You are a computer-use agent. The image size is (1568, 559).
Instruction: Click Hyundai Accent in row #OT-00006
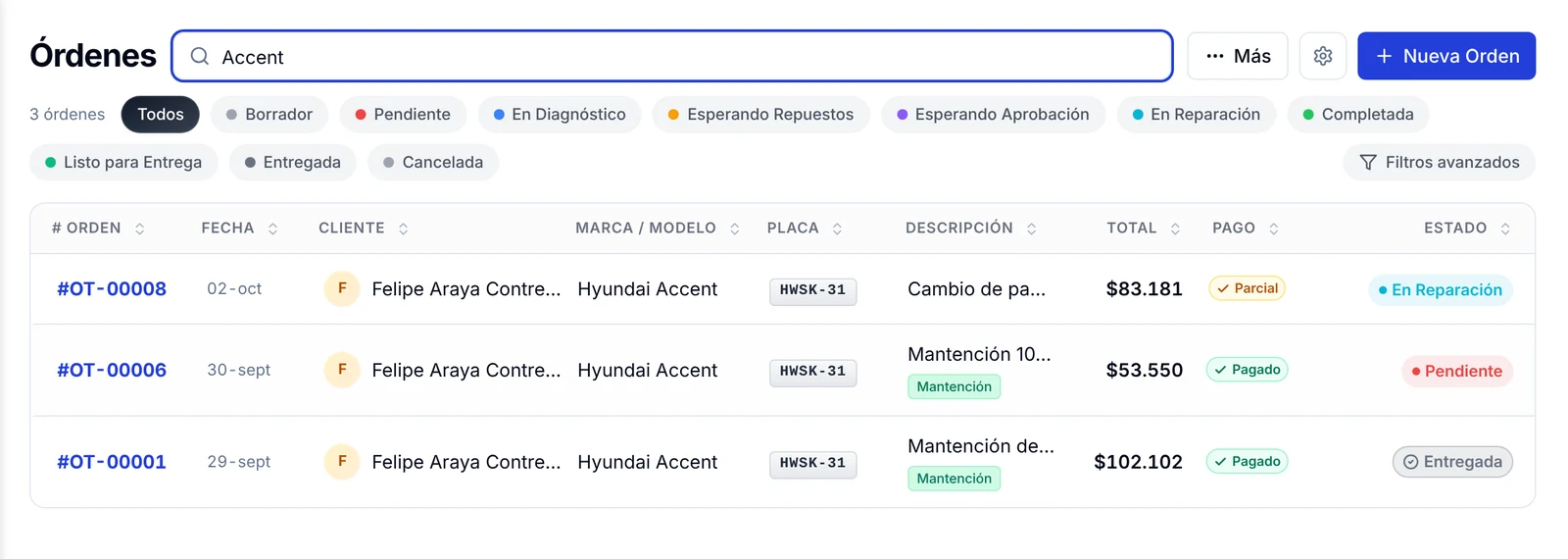pos(648,371)
